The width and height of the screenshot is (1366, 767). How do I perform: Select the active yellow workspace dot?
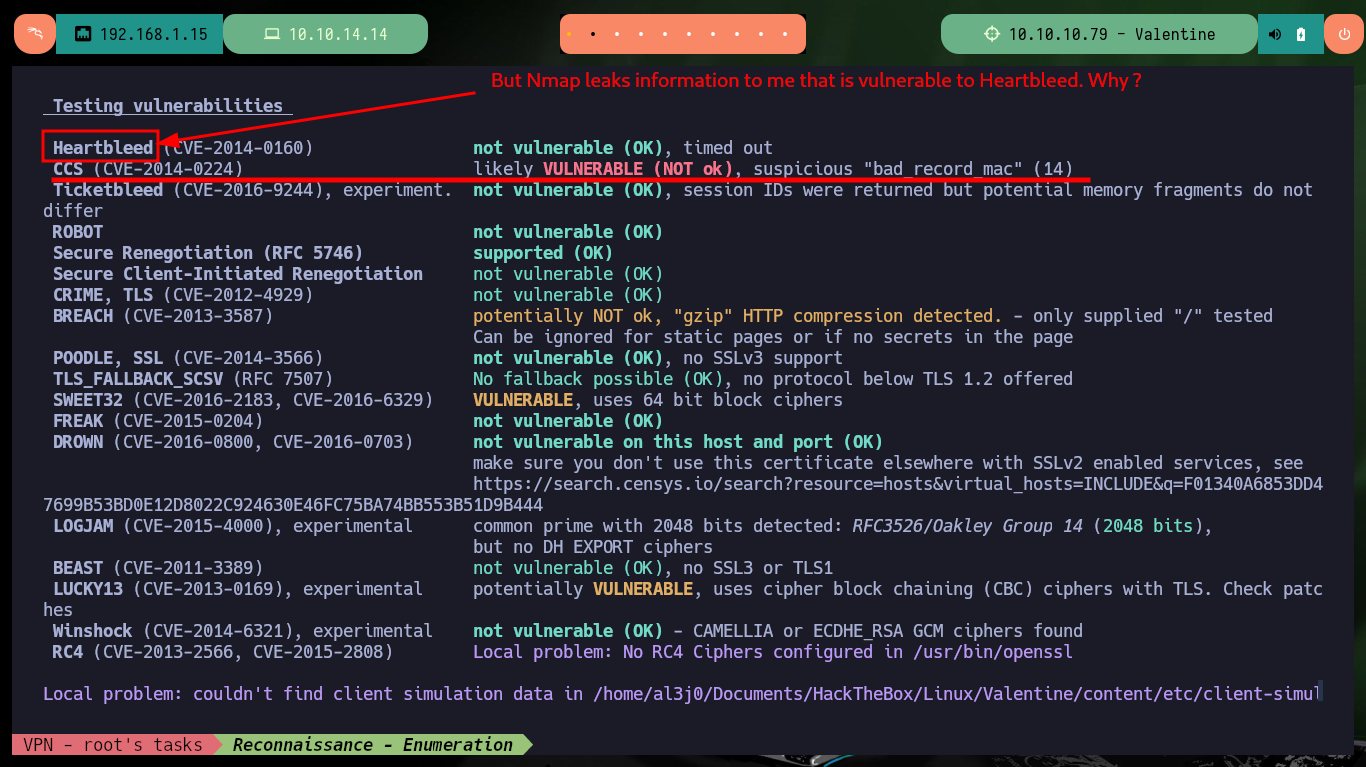coord(569,34)
